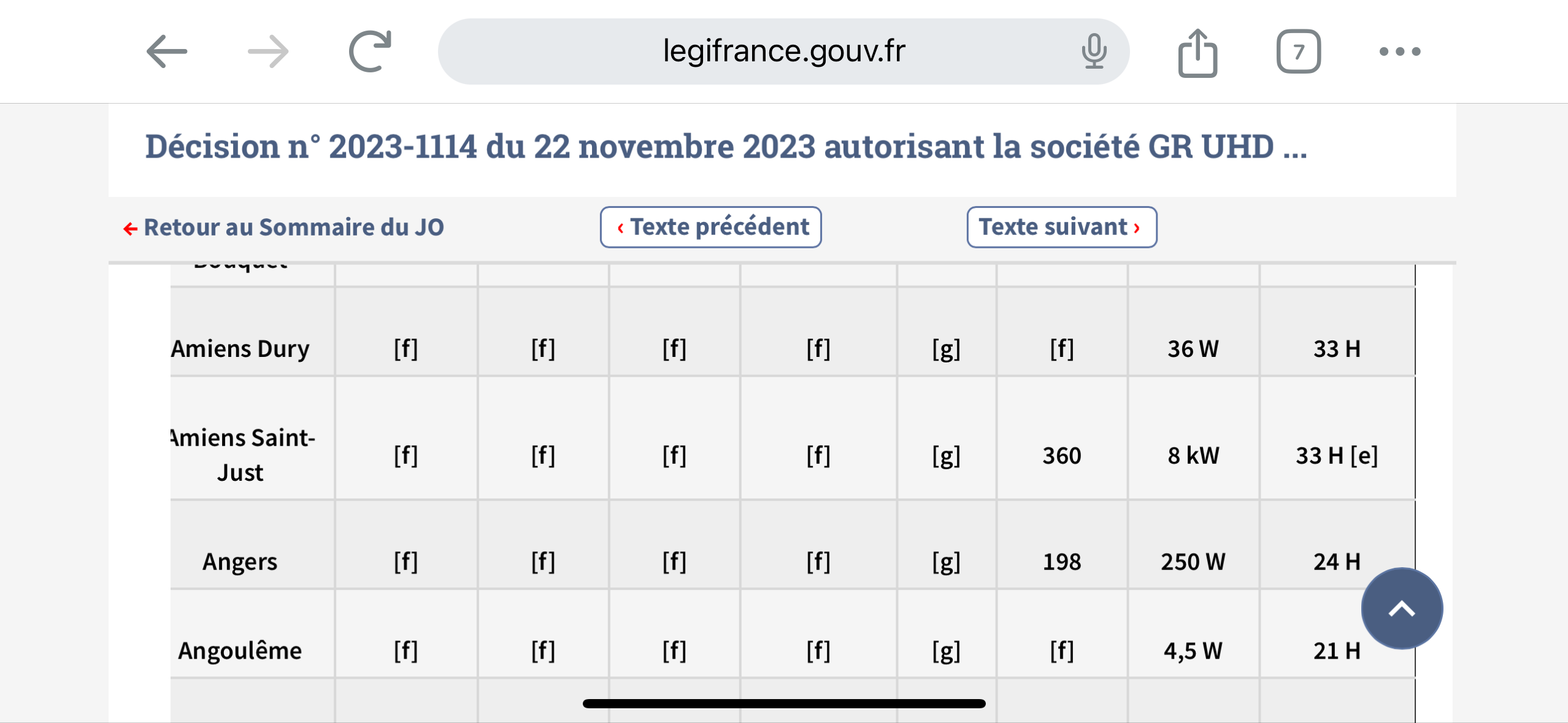Open the Texte précédent button
1568x723 pixels.
point(711,227)
